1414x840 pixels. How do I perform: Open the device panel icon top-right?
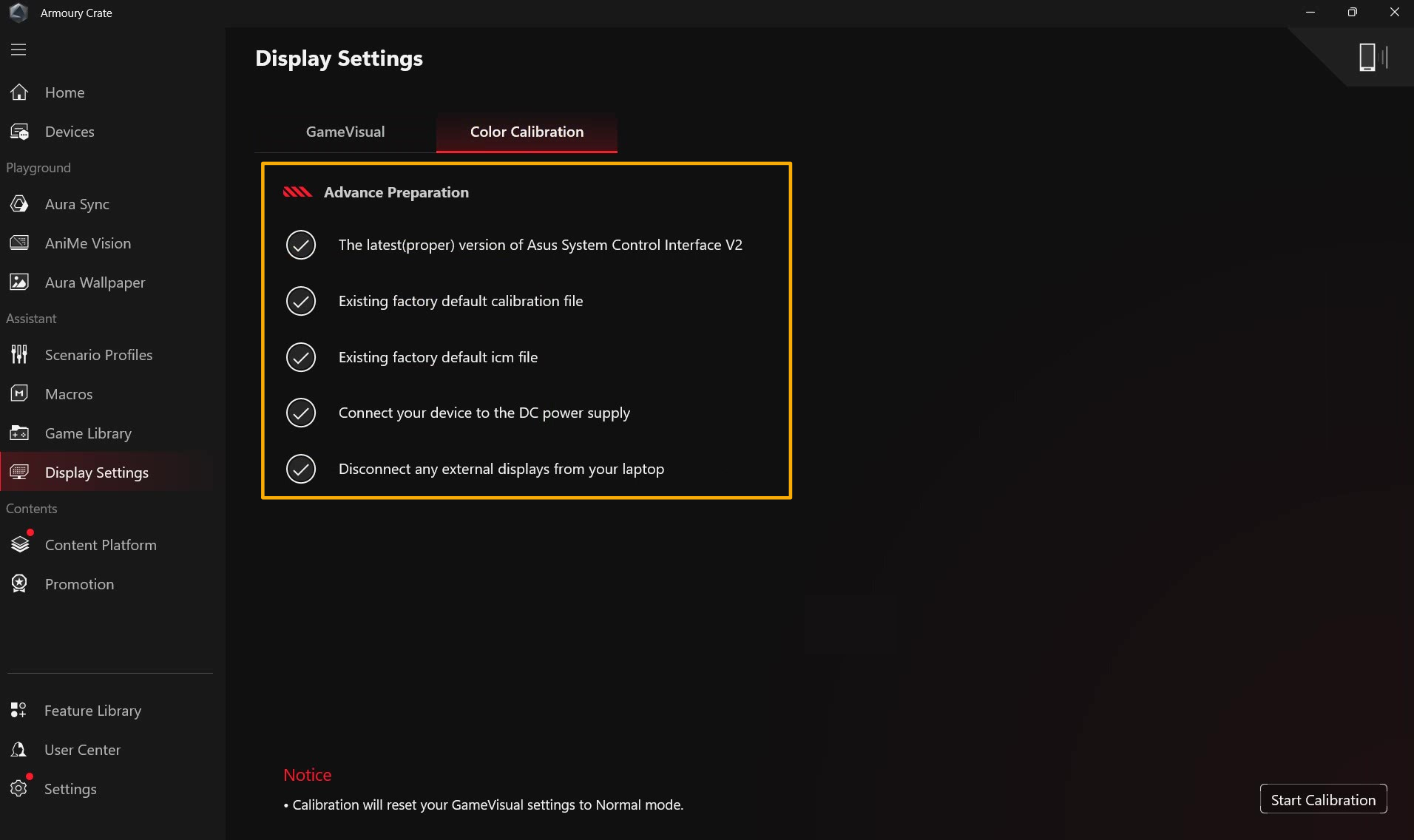pyautogui.click(x=1373, y=57)
